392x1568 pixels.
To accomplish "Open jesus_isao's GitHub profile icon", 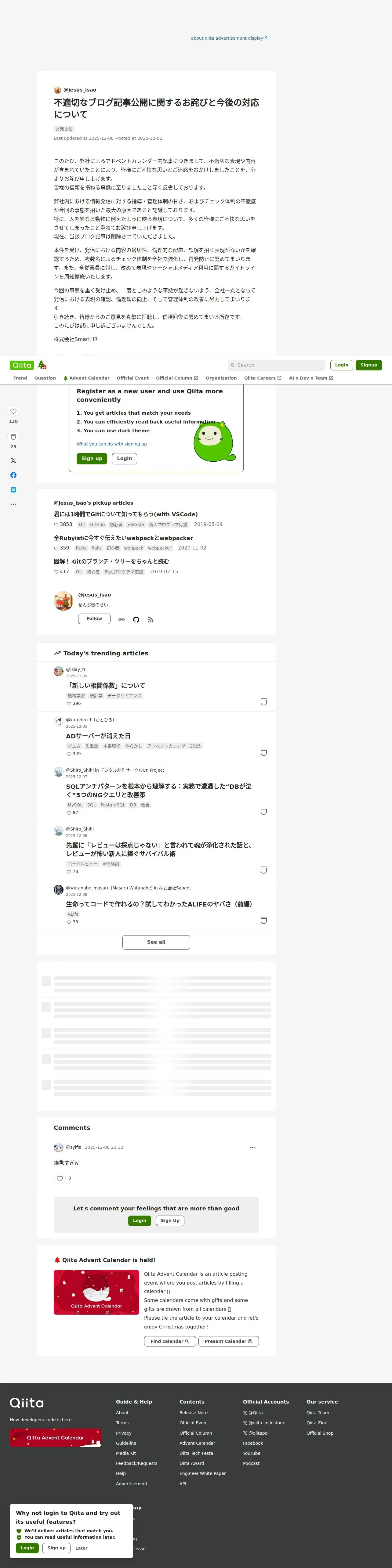I will coord(136,620).
